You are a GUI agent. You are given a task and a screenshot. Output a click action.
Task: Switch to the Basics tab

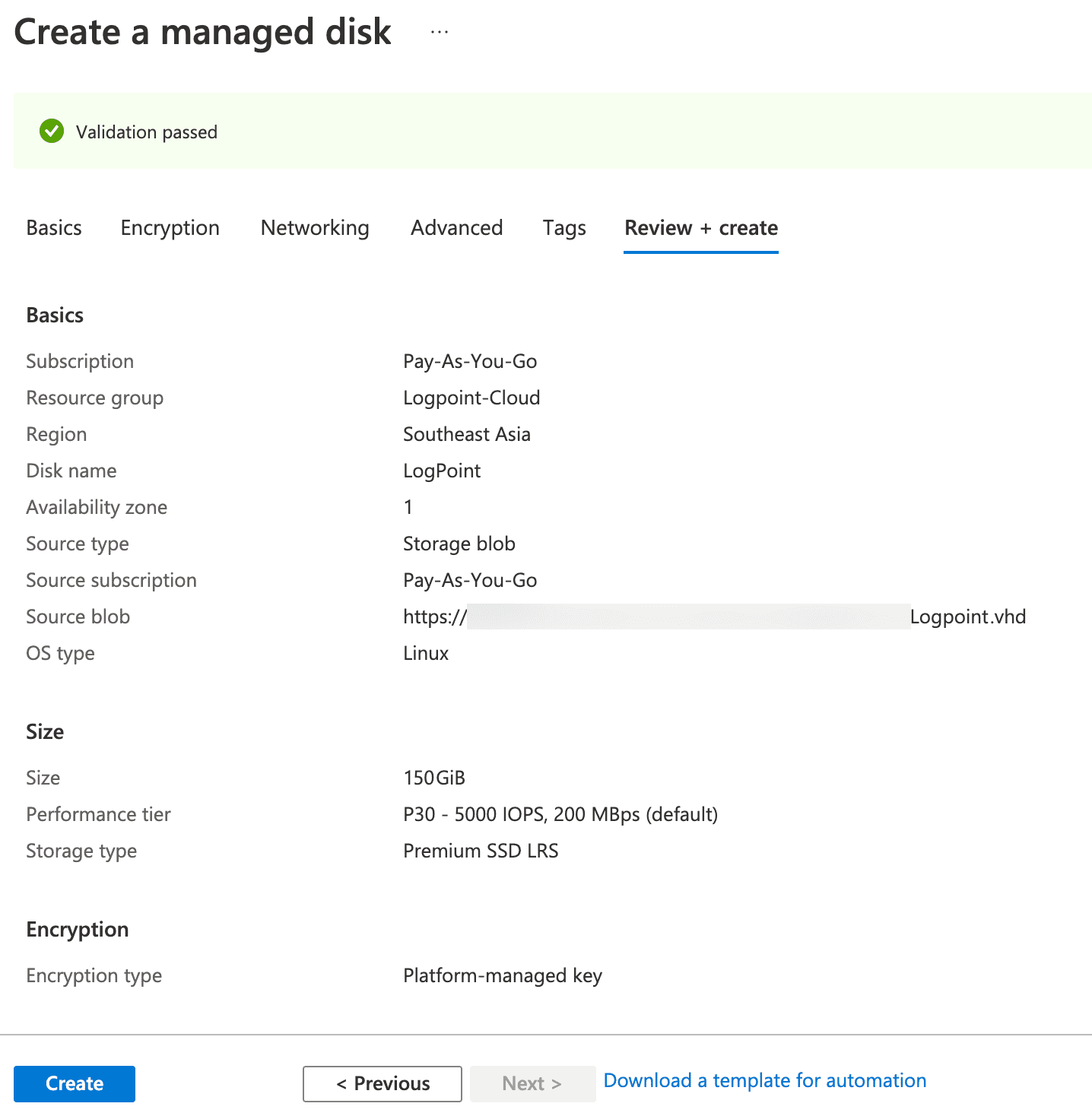tap(53, 227)
